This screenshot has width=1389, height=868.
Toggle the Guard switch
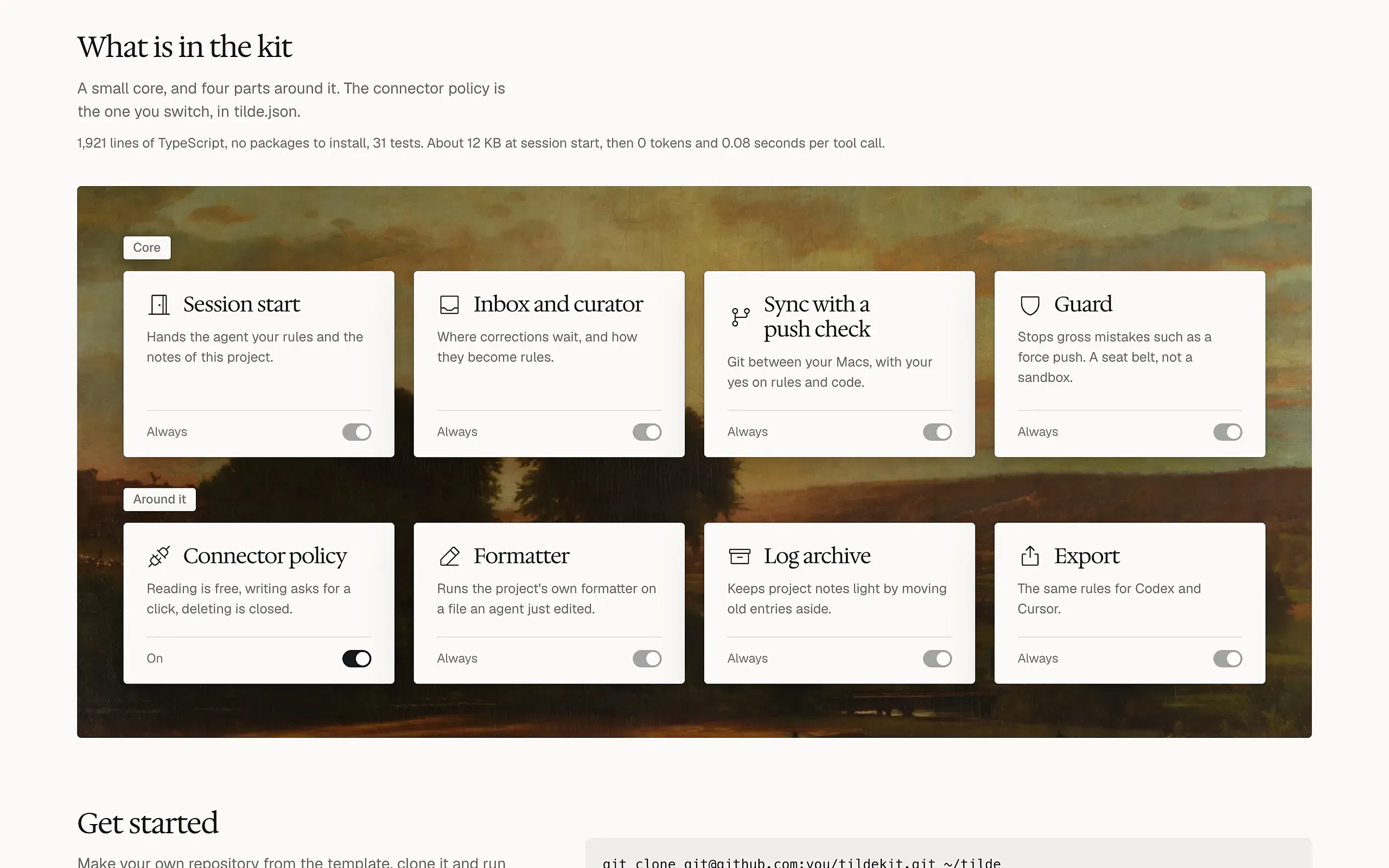pos(1228,432)
